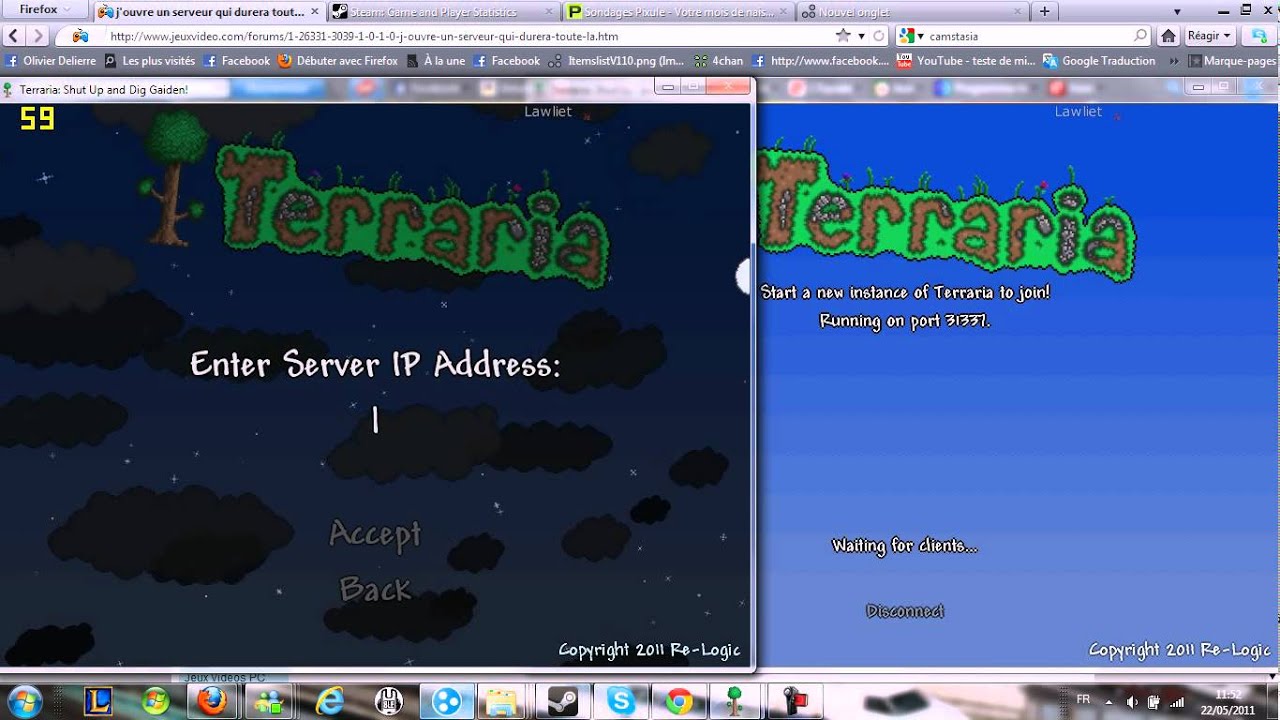Click Accept in the Terraria client window
This screenshot has height=720, width=1280.
(375, 534)
